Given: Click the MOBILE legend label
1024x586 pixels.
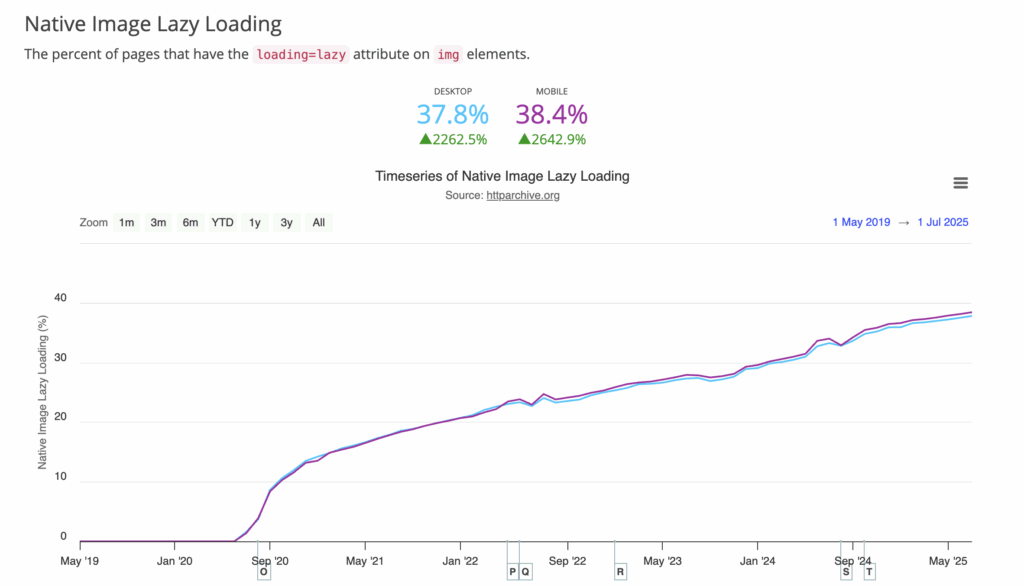Looking at the screenshot, I should tap(552, 91).
